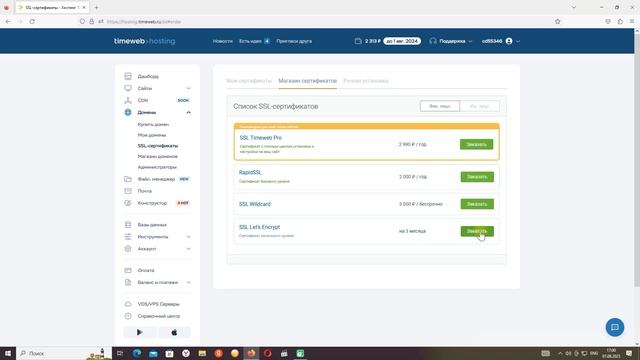Open Мои домены in sidebar submenu
This screenshot has width=640, height=360.
pyautogui.click(x=152, y=135)
